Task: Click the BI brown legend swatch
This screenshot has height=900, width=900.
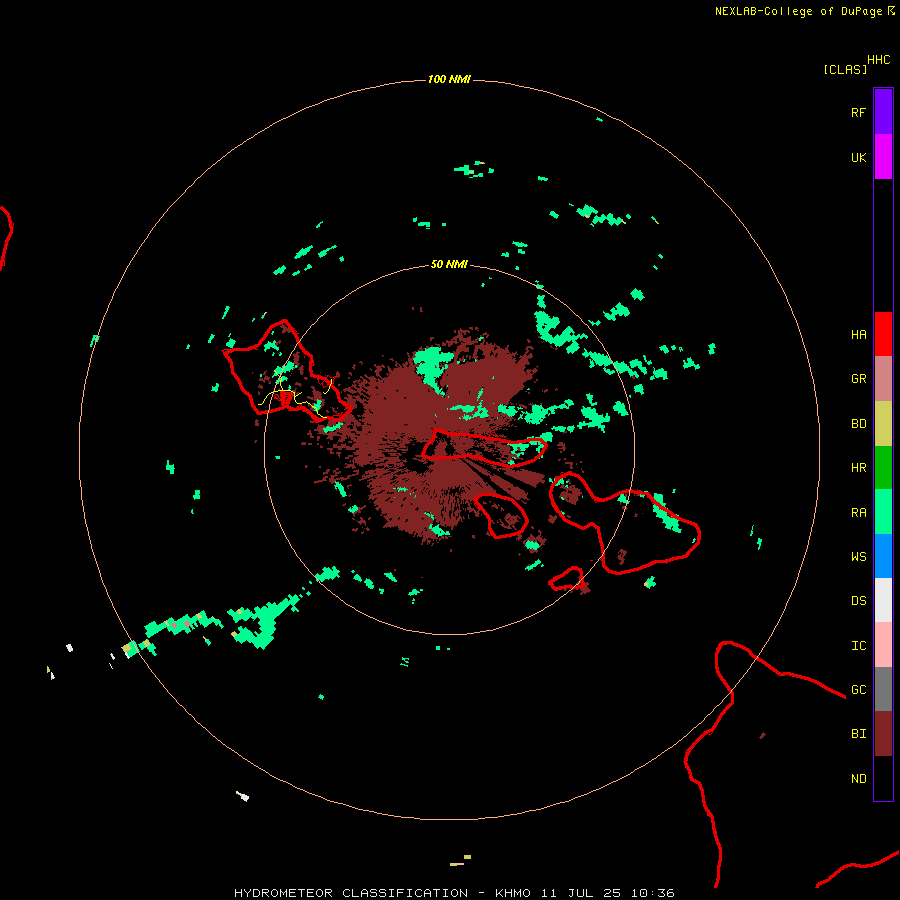Action: pos(883,734)
